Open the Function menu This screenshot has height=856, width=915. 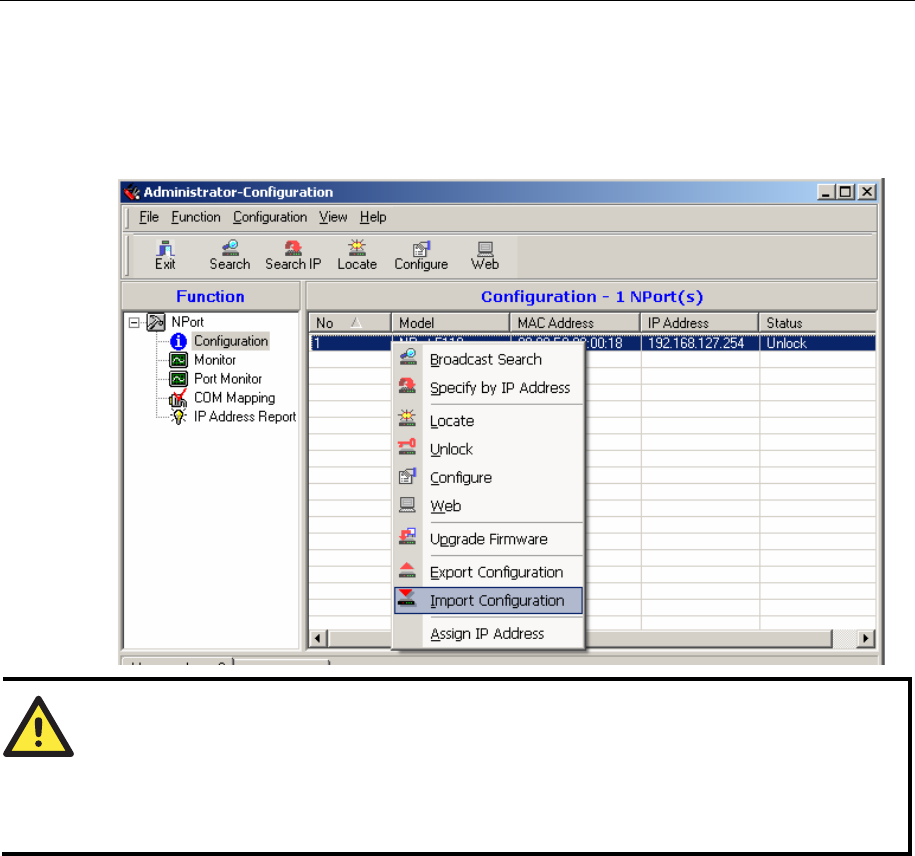196,217
